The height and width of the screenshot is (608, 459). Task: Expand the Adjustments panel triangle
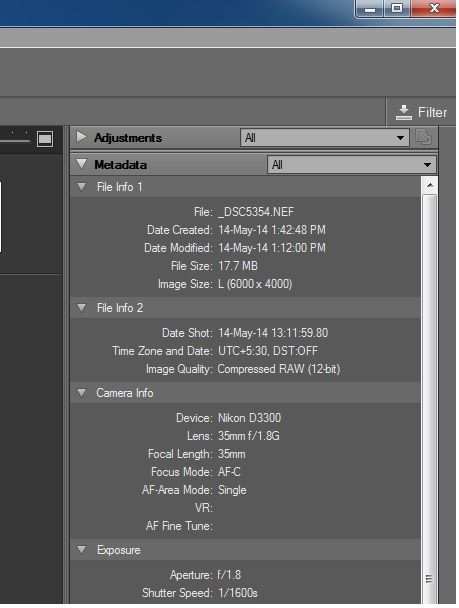(x=81, y=137)
